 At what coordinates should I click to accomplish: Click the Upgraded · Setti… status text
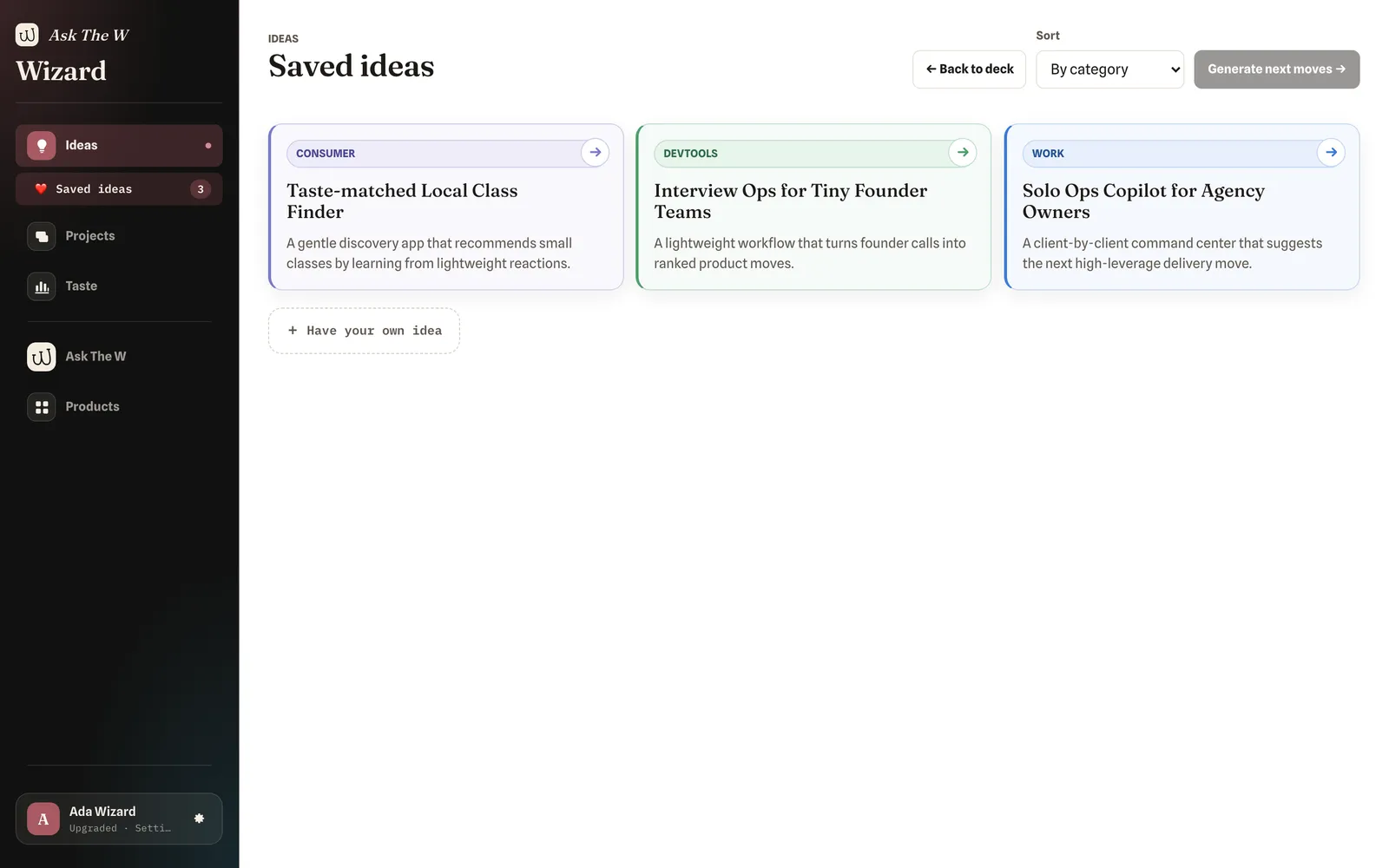click(x=120, y=828)
